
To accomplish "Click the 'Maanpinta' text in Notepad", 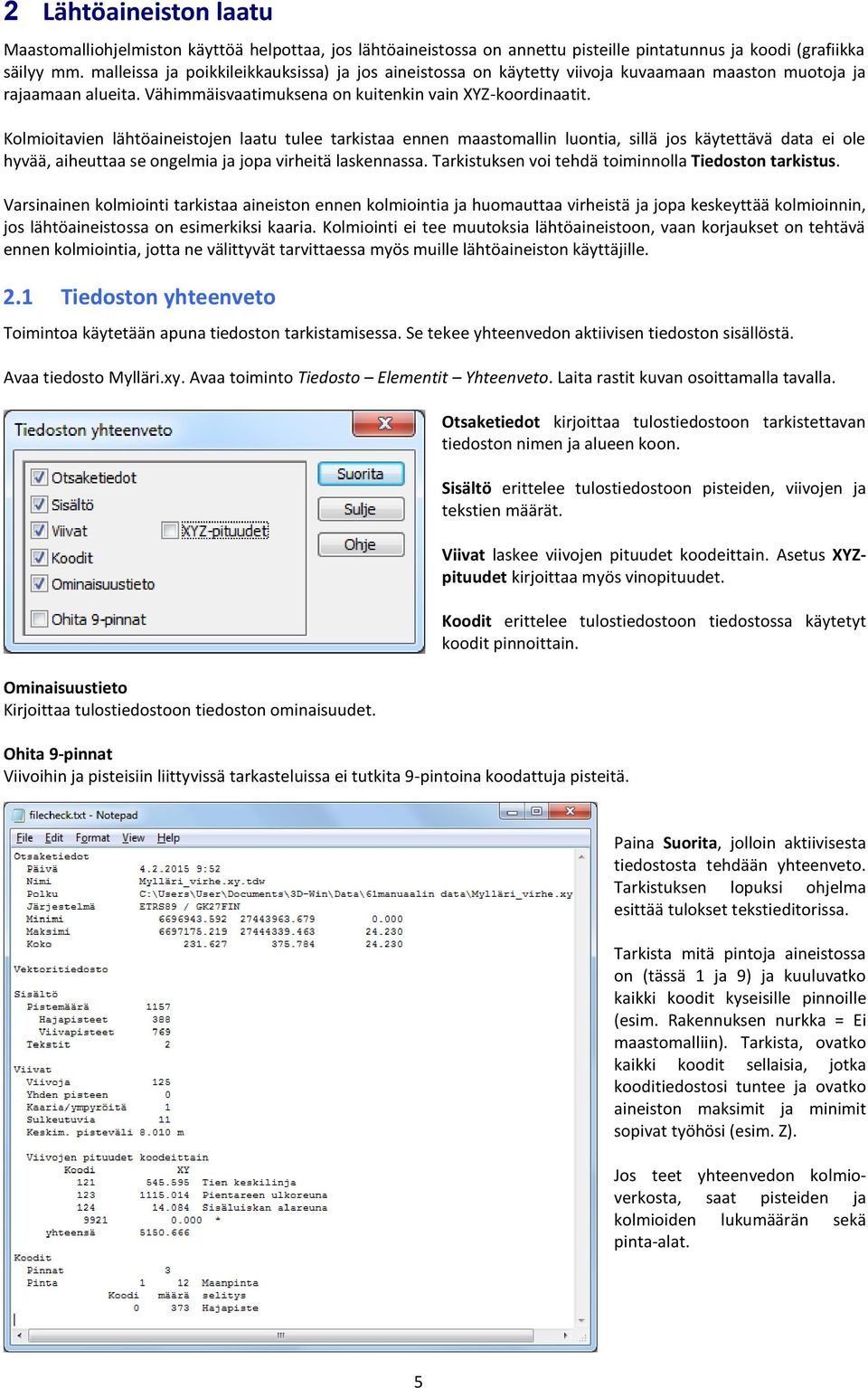I will click(x=230, y=1283).
